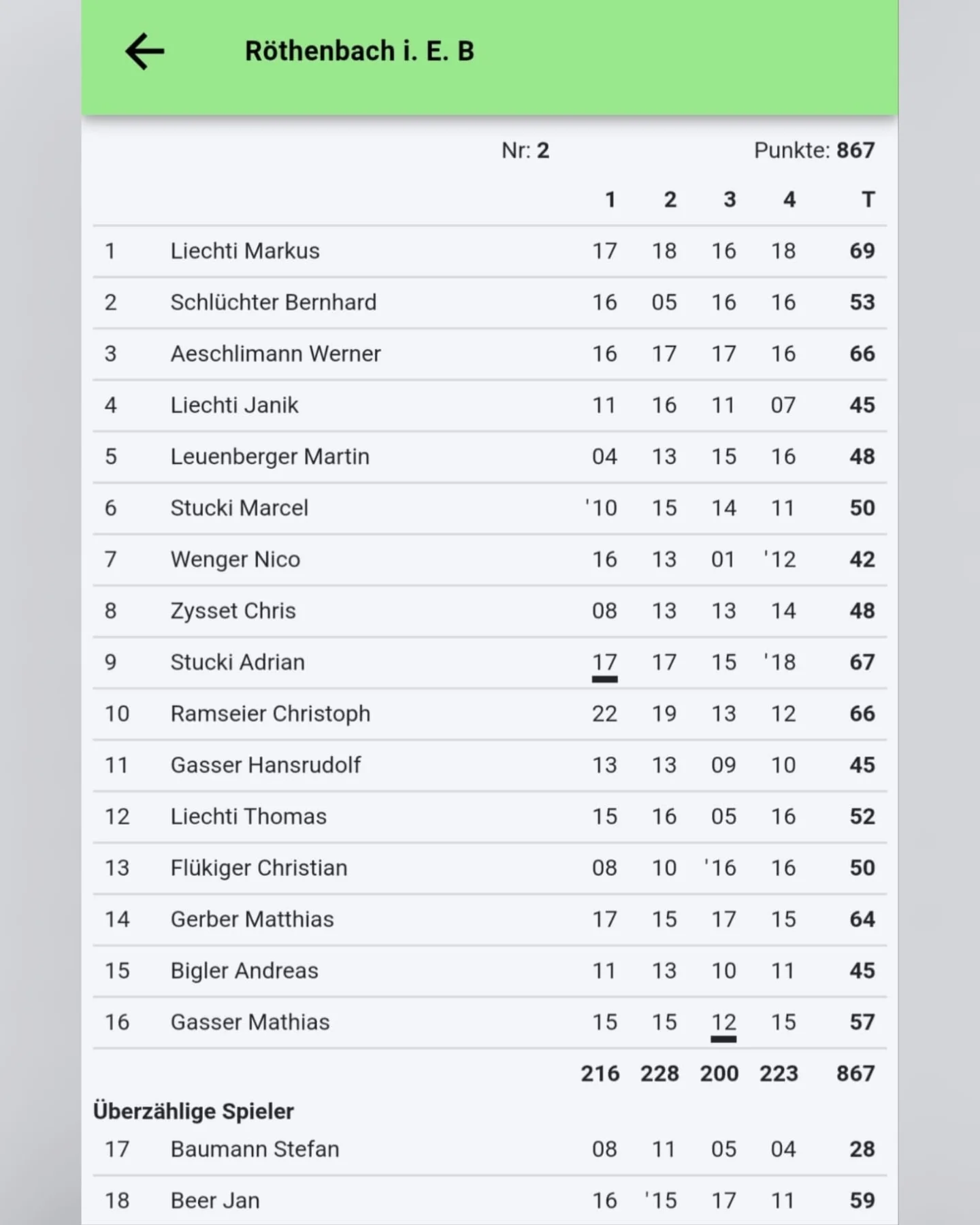Viewport: 980px width, 1225px height.
Task: Tap Flükiger Christian's name
Action: [259, 868]
